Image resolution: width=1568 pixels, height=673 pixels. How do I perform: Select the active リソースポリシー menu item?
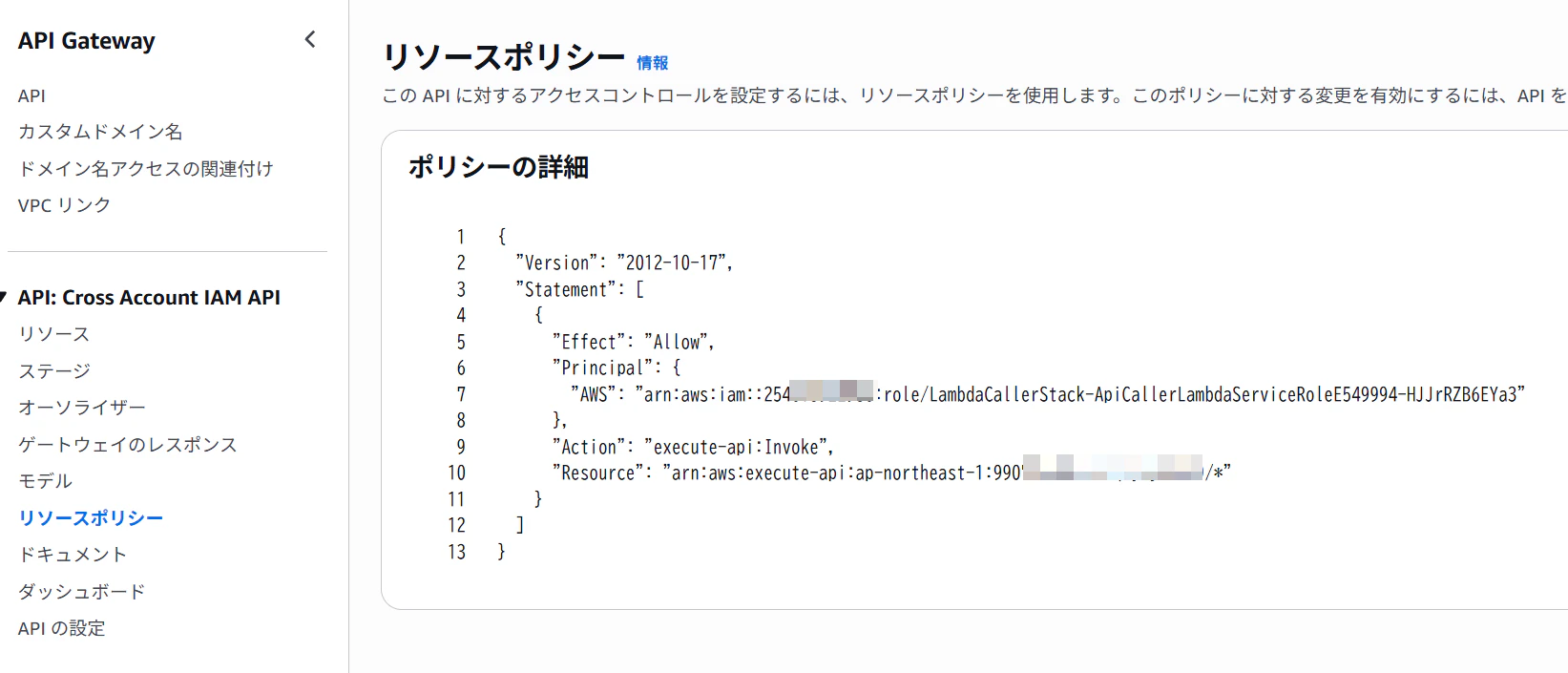point(91,517)
